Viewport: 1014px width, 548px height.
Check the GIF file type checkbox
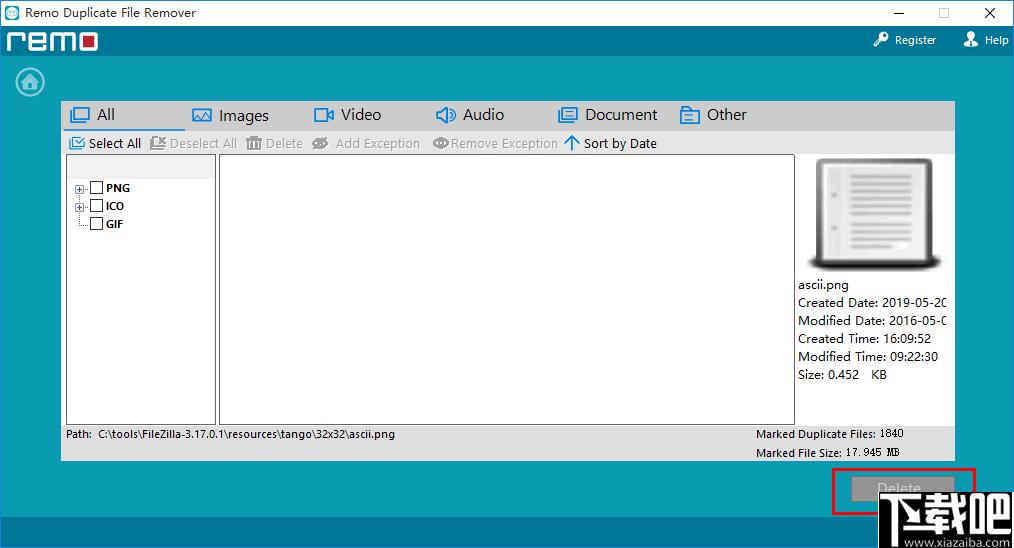(x=96, y=224)
